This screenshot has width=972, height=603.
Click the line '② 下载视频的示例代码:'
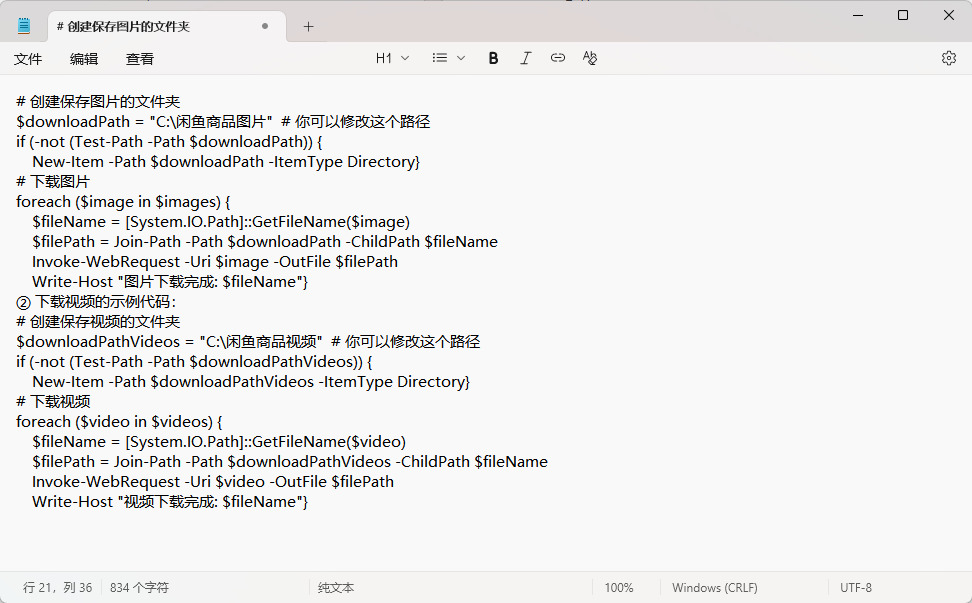[x=96, y=302]
